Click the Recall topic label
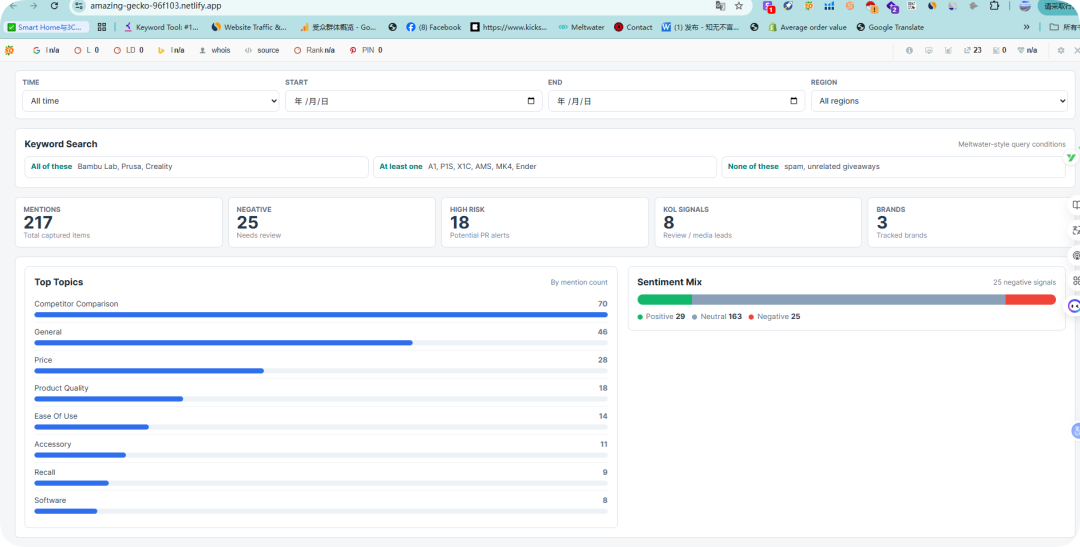 45,472
